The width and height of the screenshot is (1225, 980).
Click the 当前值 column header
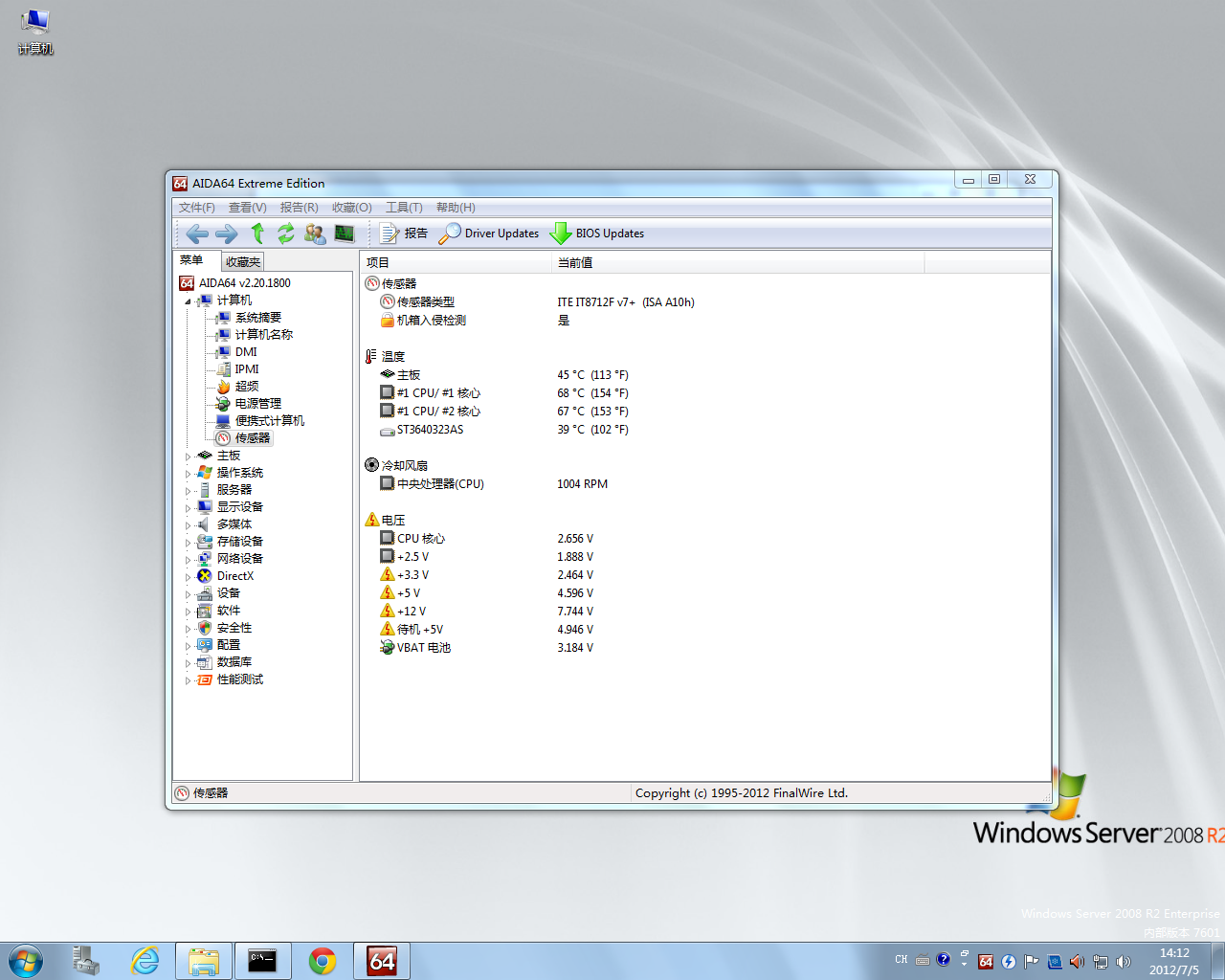738,262
